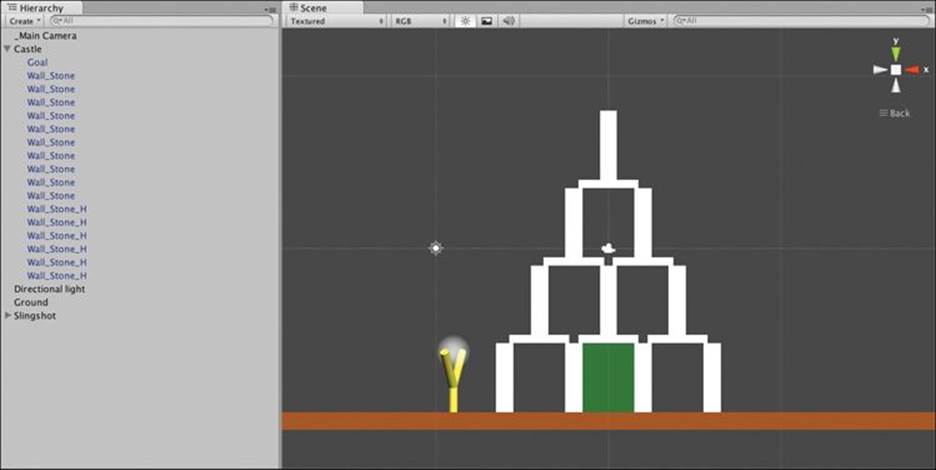936x470 pixels.
Task: Expand the Slingshot tree node
Action: 8,315
